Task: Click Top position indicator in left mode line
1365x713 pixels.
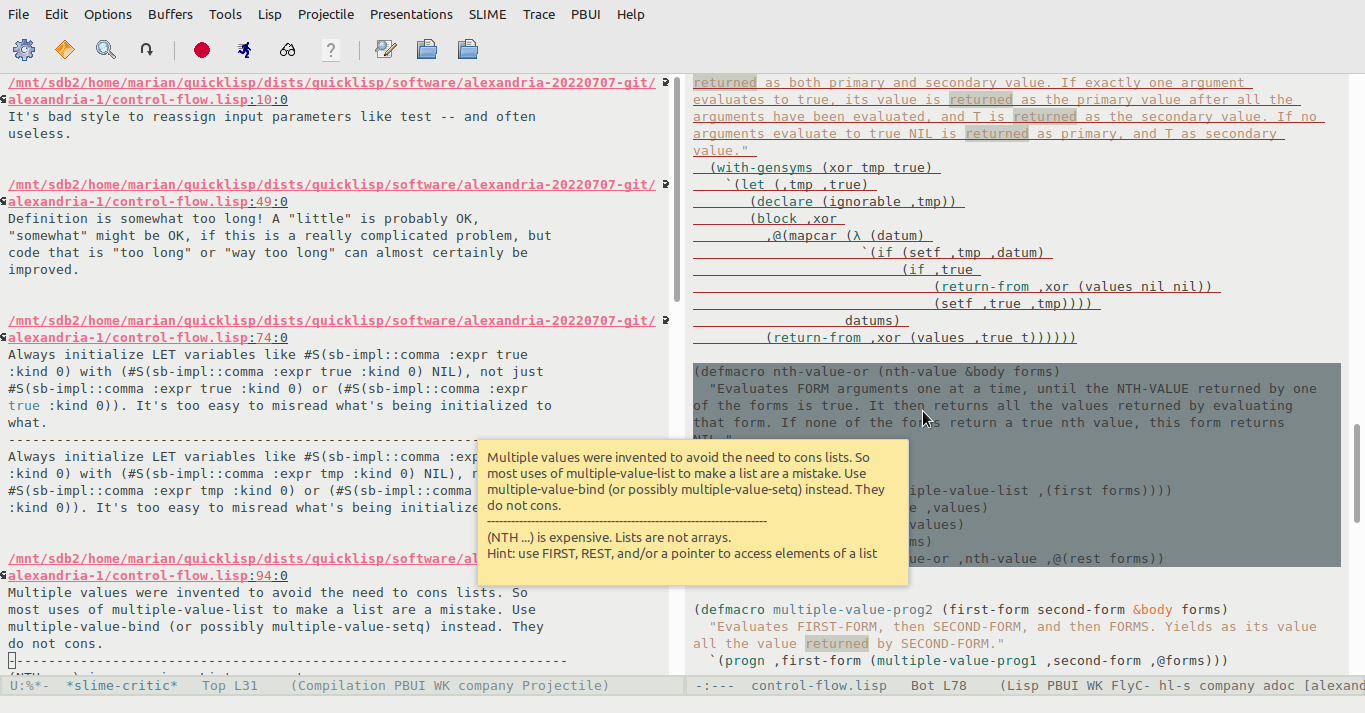Action: click(214, 686)
